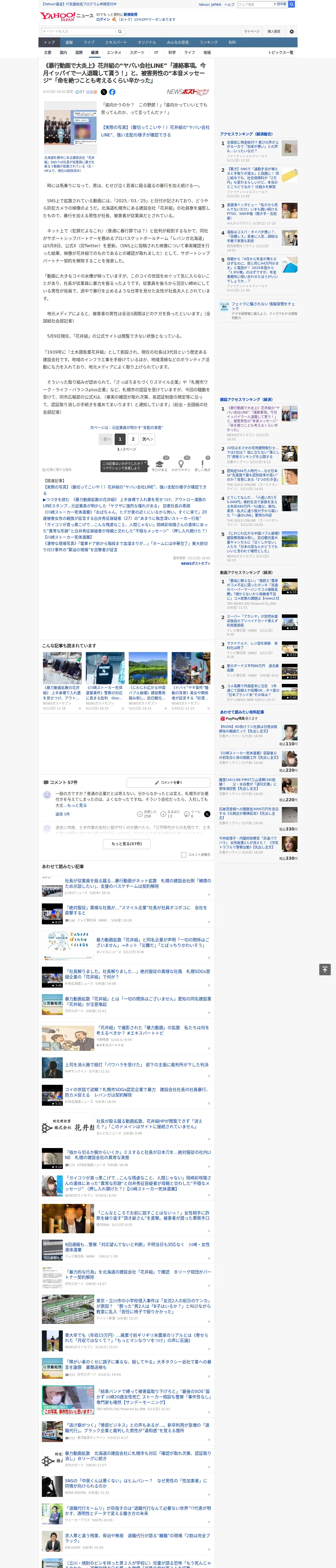This screenshot has width=336, height=1568.
Task: Select the エキスパート navigation tab
Action: (x=116, y=43)
